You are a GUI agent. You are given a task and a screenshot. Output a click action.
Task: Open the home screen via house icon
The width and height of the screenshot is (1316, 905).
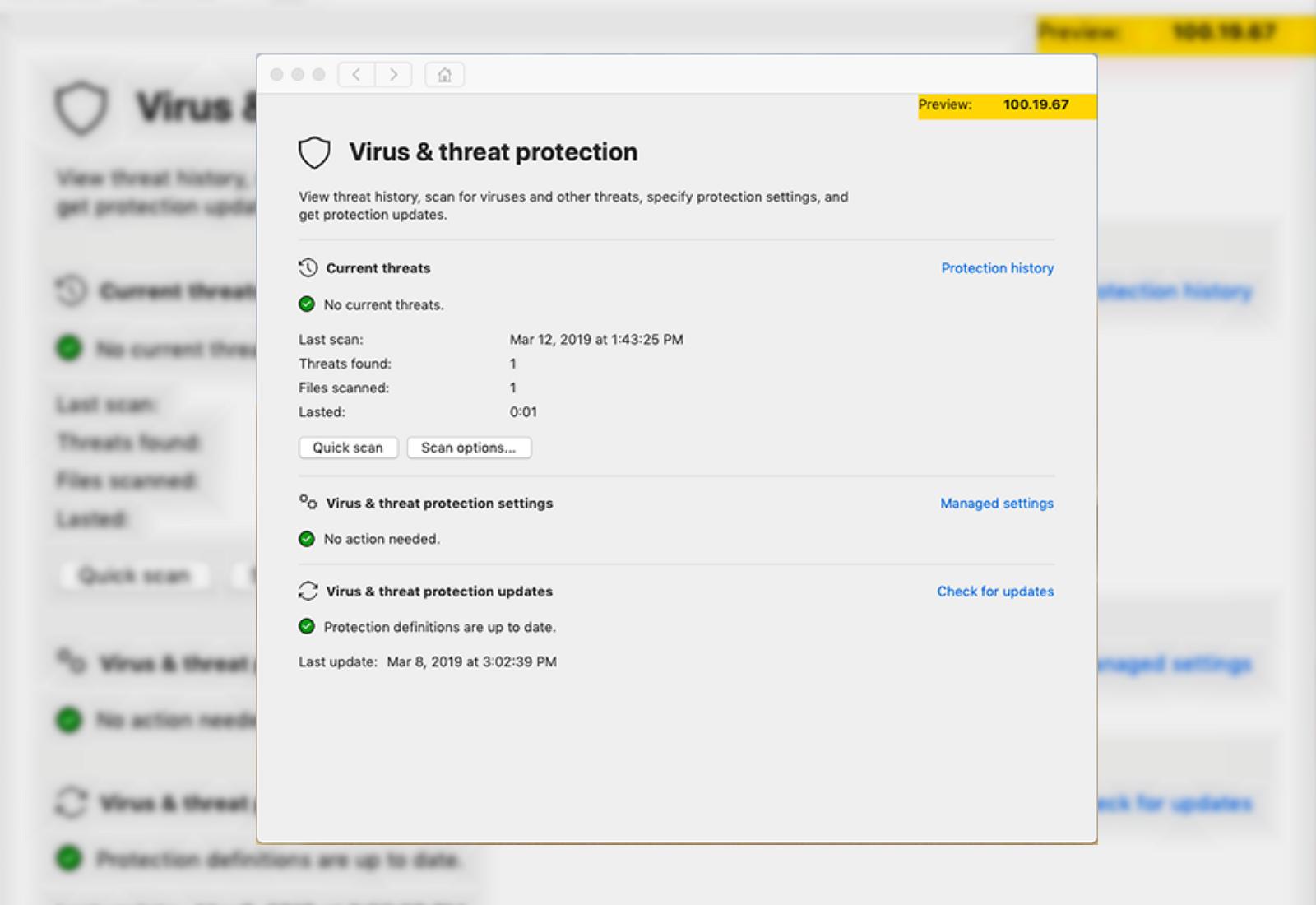coord(444,75)
